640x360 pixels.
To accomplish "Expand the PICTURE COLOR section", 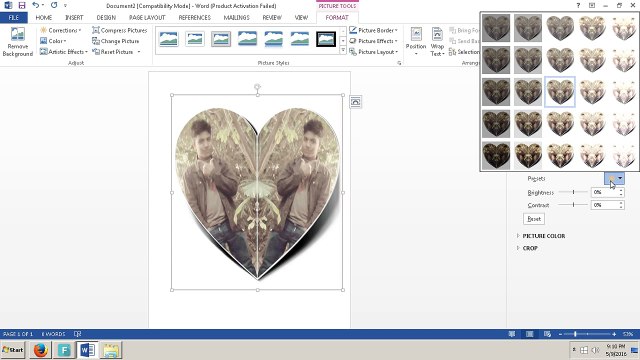I will point(541,236).
